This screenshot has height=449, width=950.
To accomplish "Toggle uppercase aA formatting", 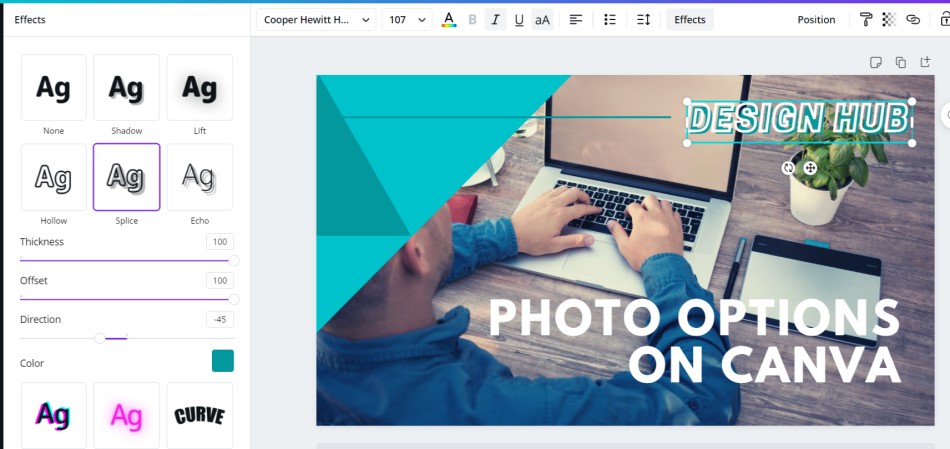I will (x=542, y=19).
